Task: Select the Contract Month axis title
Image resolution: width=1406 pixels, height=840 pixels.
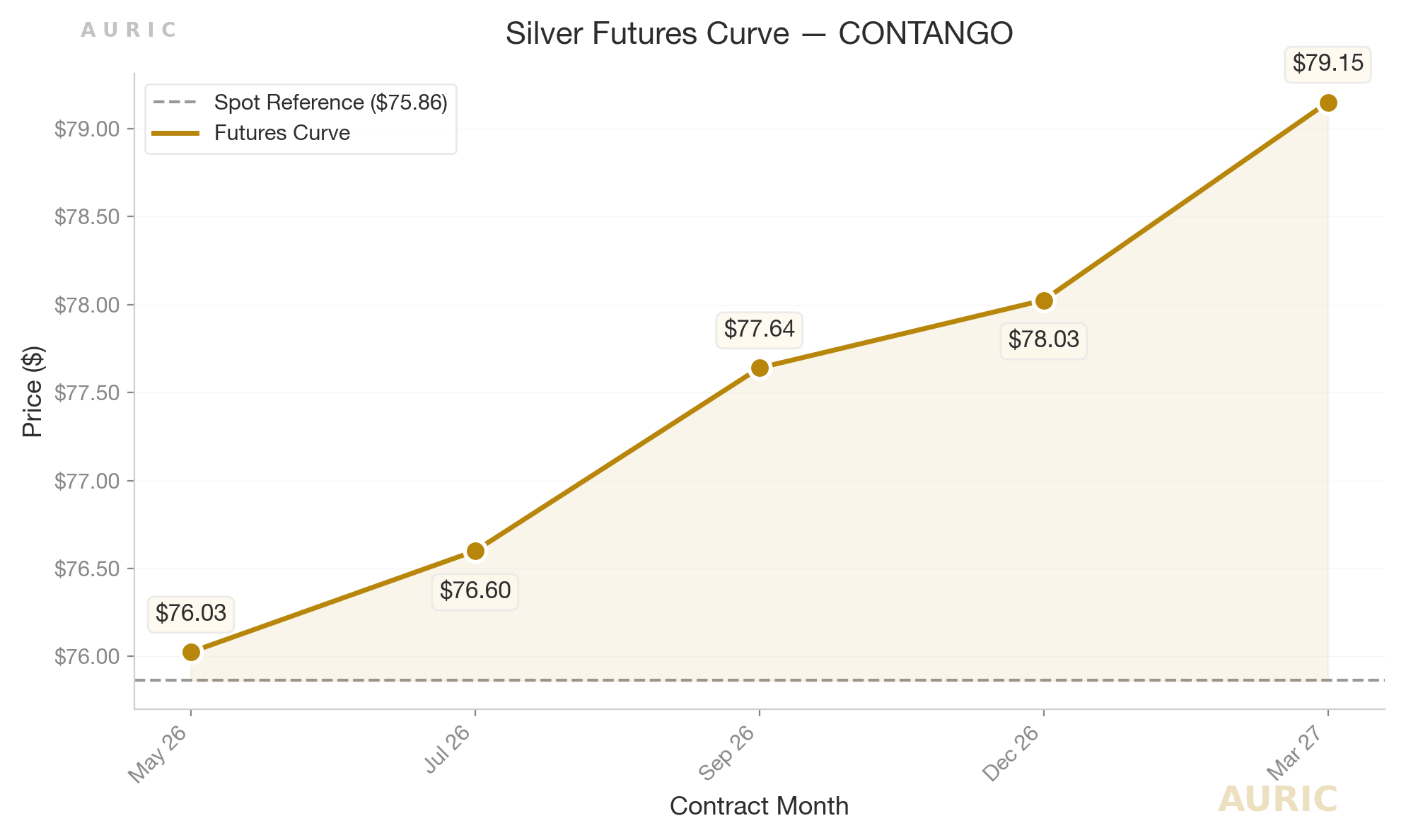Action: pos(759,806)
